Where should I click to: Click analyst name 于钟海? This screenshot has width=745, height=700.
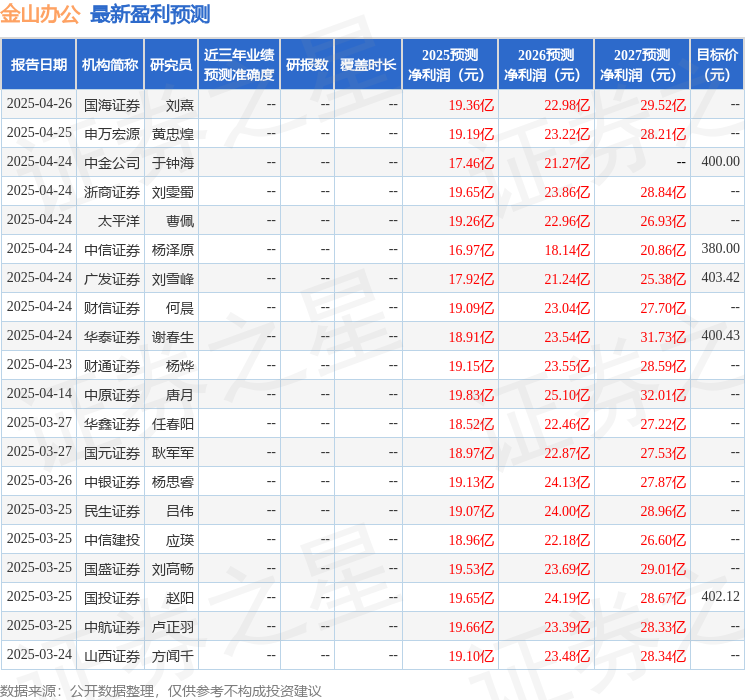coord(172,163)
